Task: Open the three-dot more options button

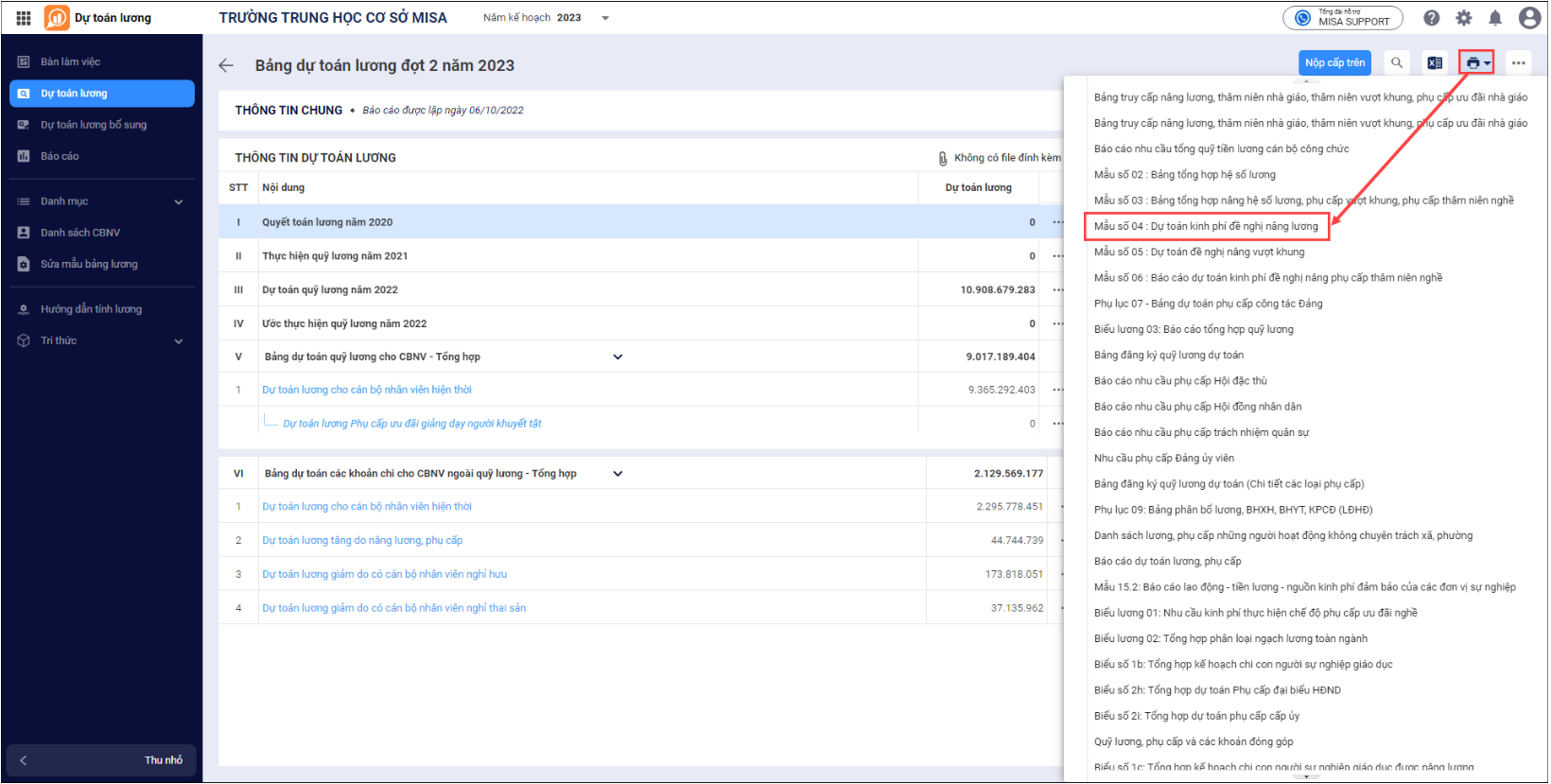Action: point(1518,63)
